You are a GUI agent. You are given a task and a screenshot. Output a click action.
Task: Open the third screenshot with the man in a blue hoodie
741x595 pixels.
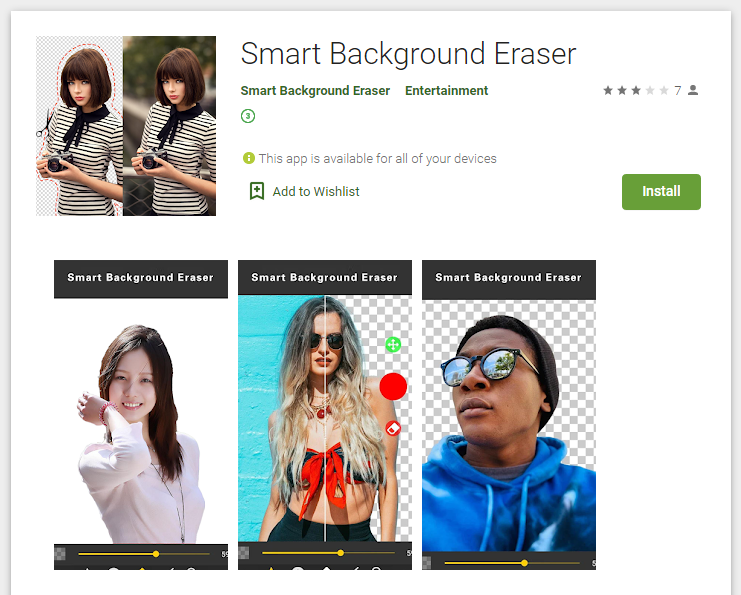(x=508, y=414)
